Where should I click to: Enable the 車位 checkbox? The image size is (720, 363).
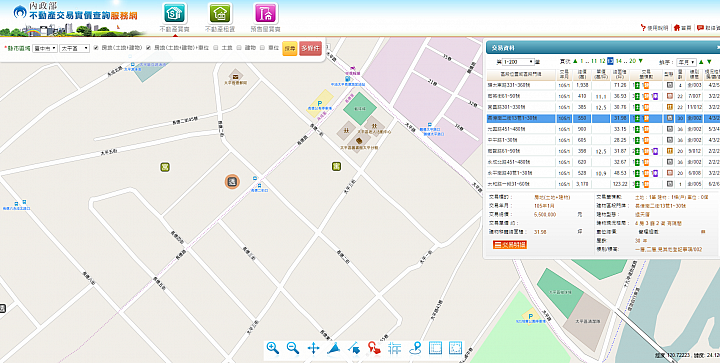pyautogui.click(x=263, y=47)
